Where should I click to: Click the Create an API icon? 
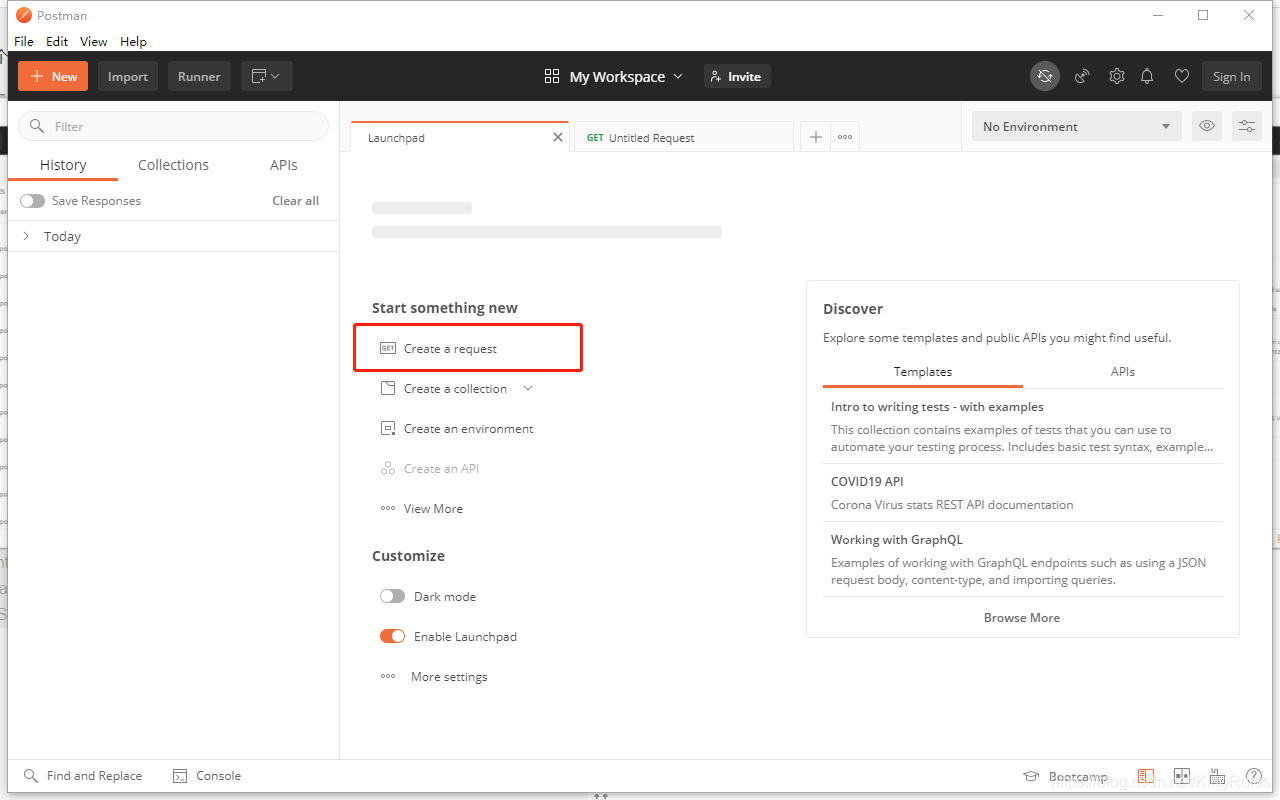click(388, 468)
